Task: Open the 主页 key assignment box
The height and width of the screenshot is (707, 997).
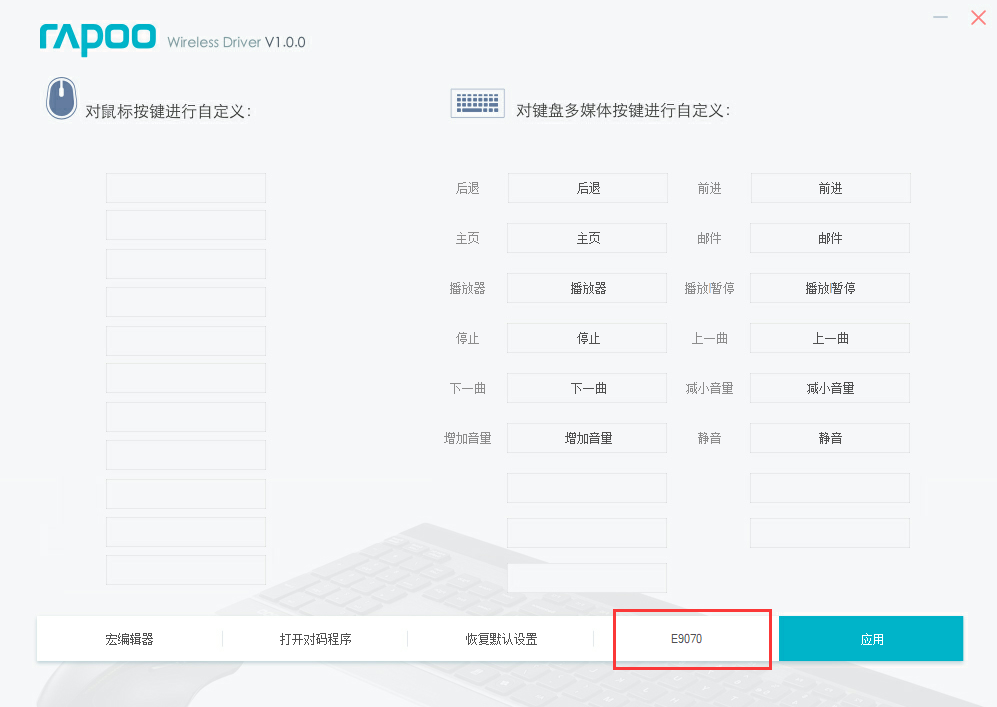Action: pyautogui.click(x=587, y=238)
